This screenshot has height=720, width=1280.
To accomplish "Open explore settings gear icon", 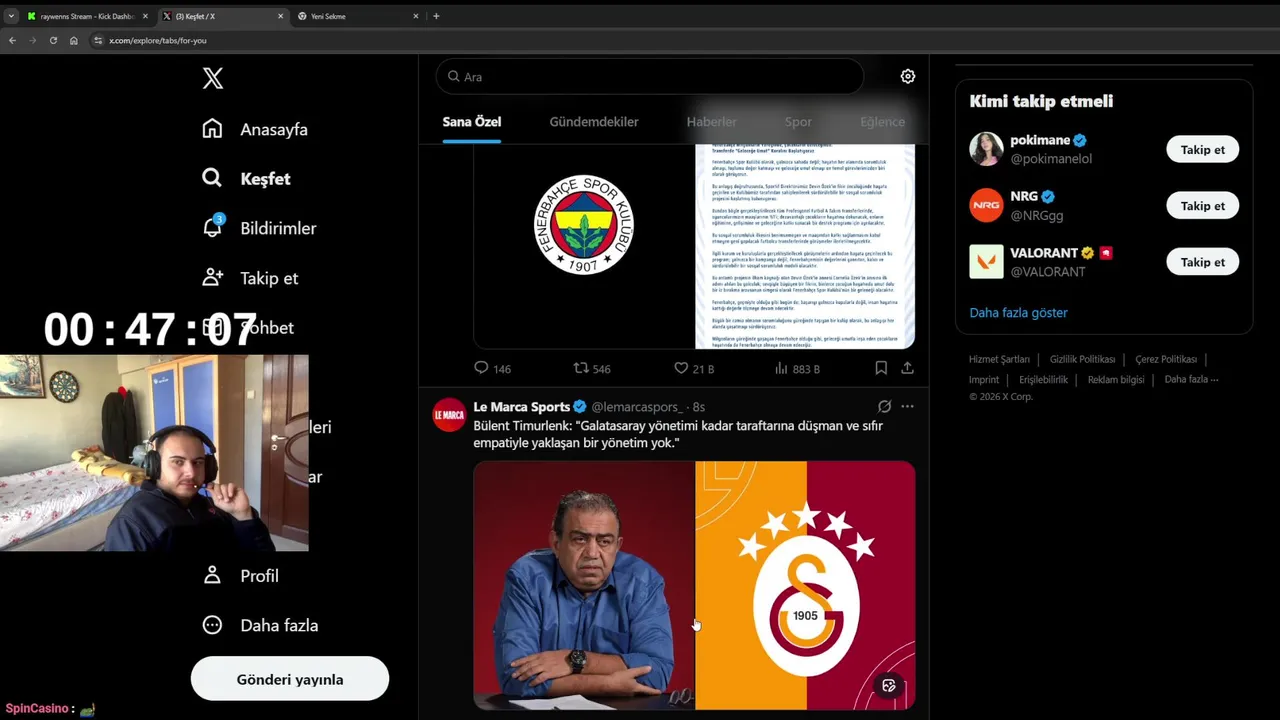I will click(908, 76).
